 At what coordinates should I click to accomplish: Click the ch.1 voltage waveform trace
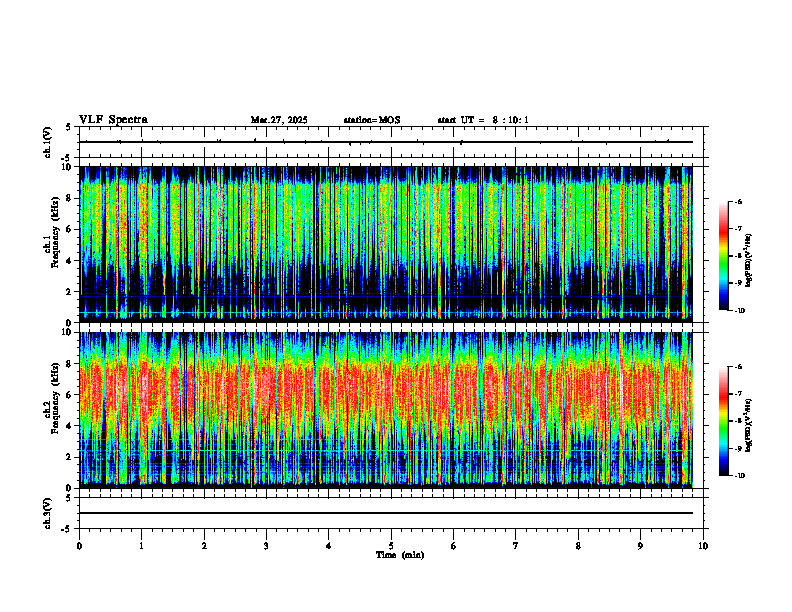tap(386, 142)
